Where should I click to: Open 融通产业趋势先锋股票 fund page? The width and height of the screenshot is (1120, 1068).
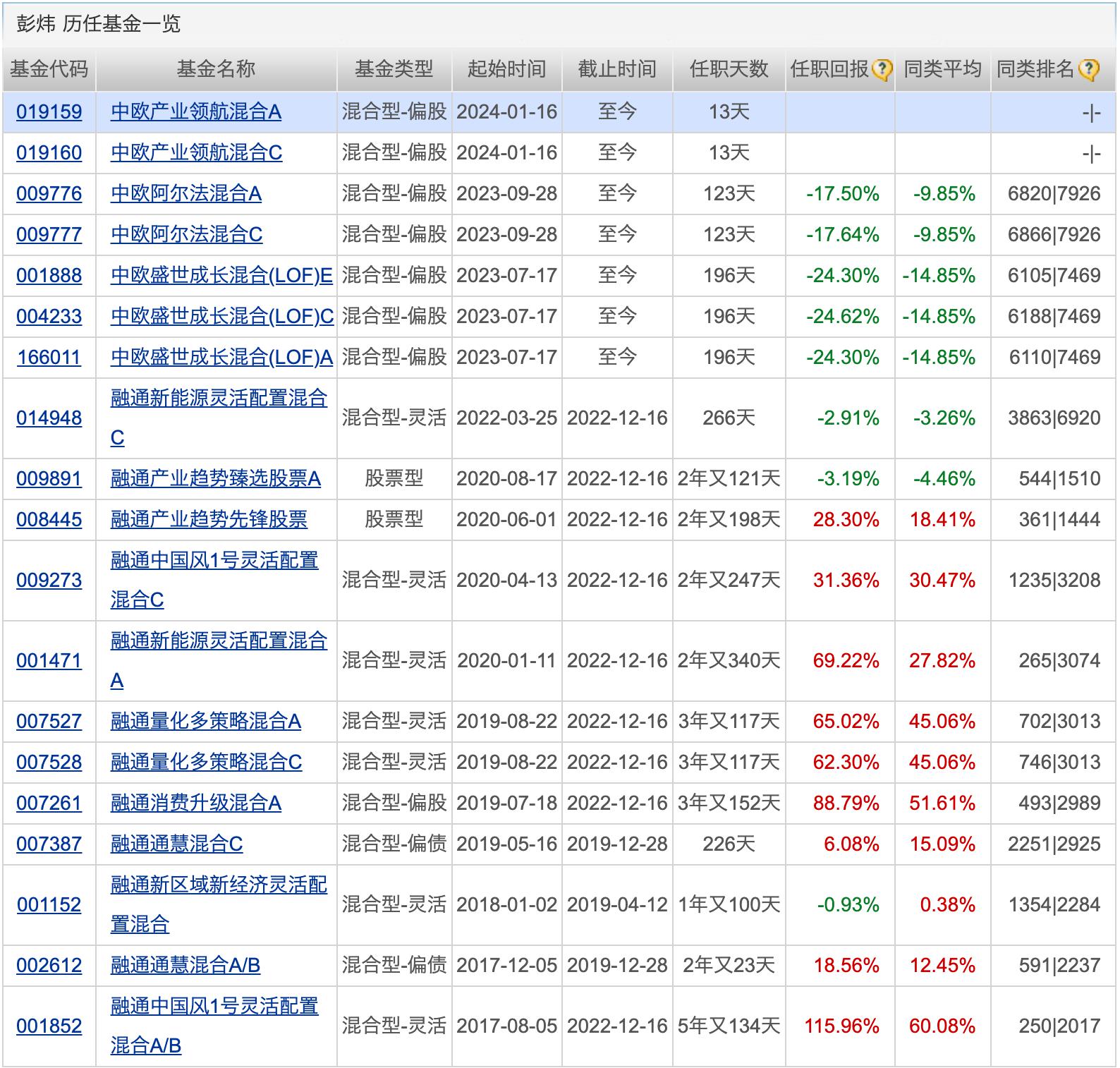pyautogui.click(x=209, y=520)
